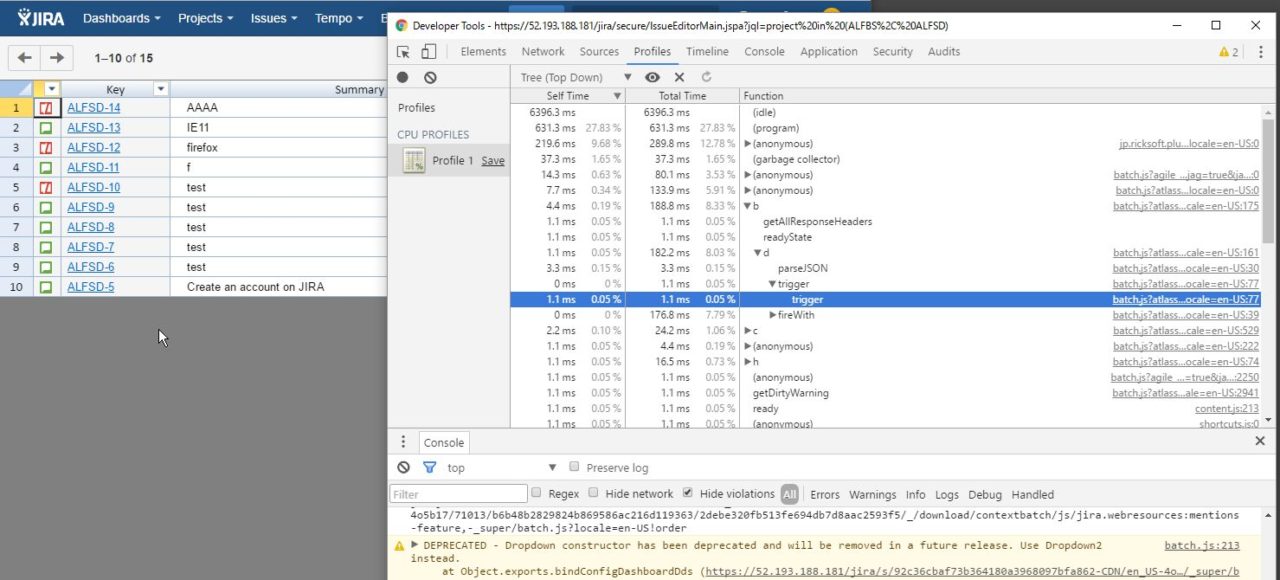Click the Profile 1 CPU profile icon

pyautogui.click(x=414, y=160)
